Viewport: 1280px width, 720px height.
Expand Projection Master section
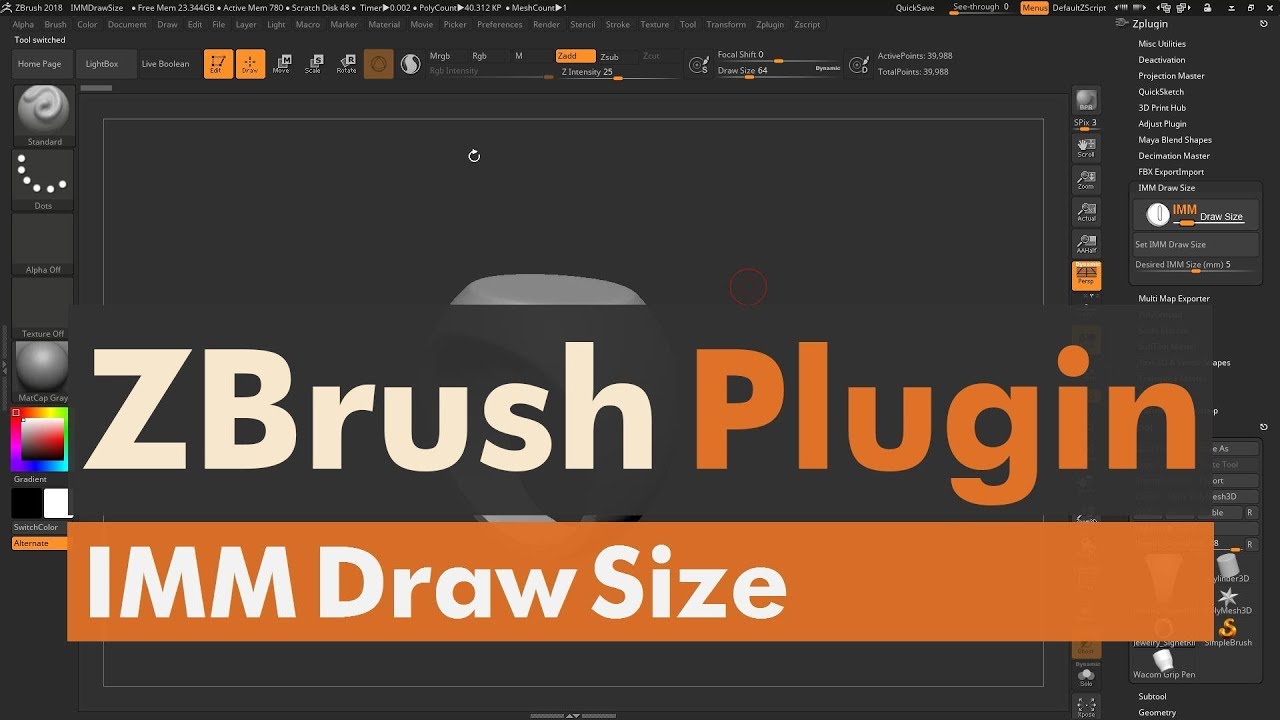pos(1171,76)
